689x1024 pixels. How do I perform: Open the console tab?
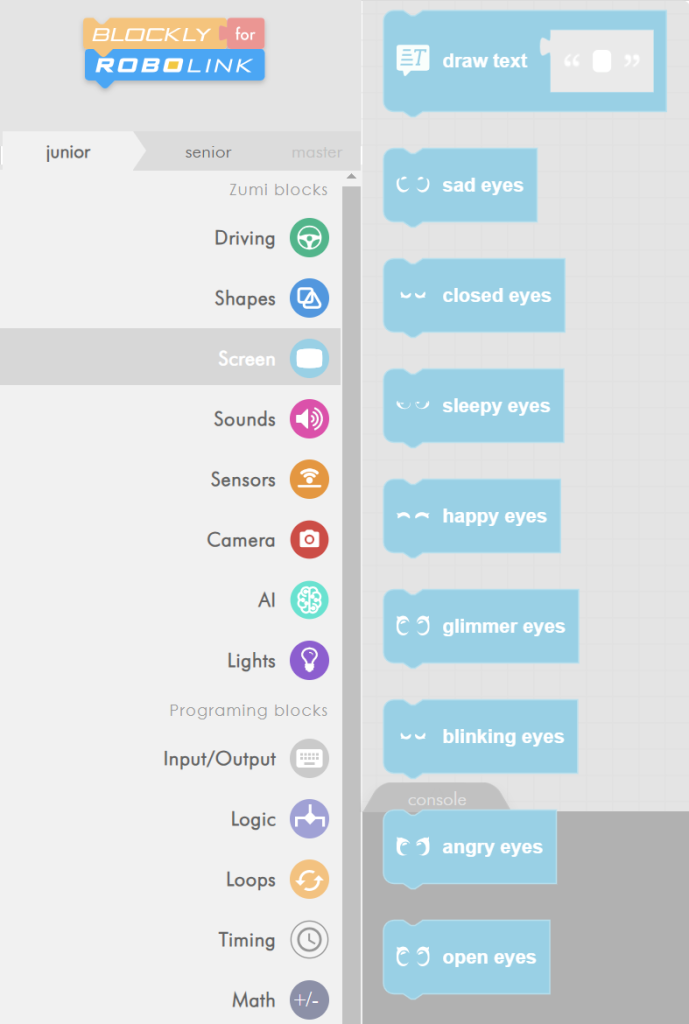[437, 799]
